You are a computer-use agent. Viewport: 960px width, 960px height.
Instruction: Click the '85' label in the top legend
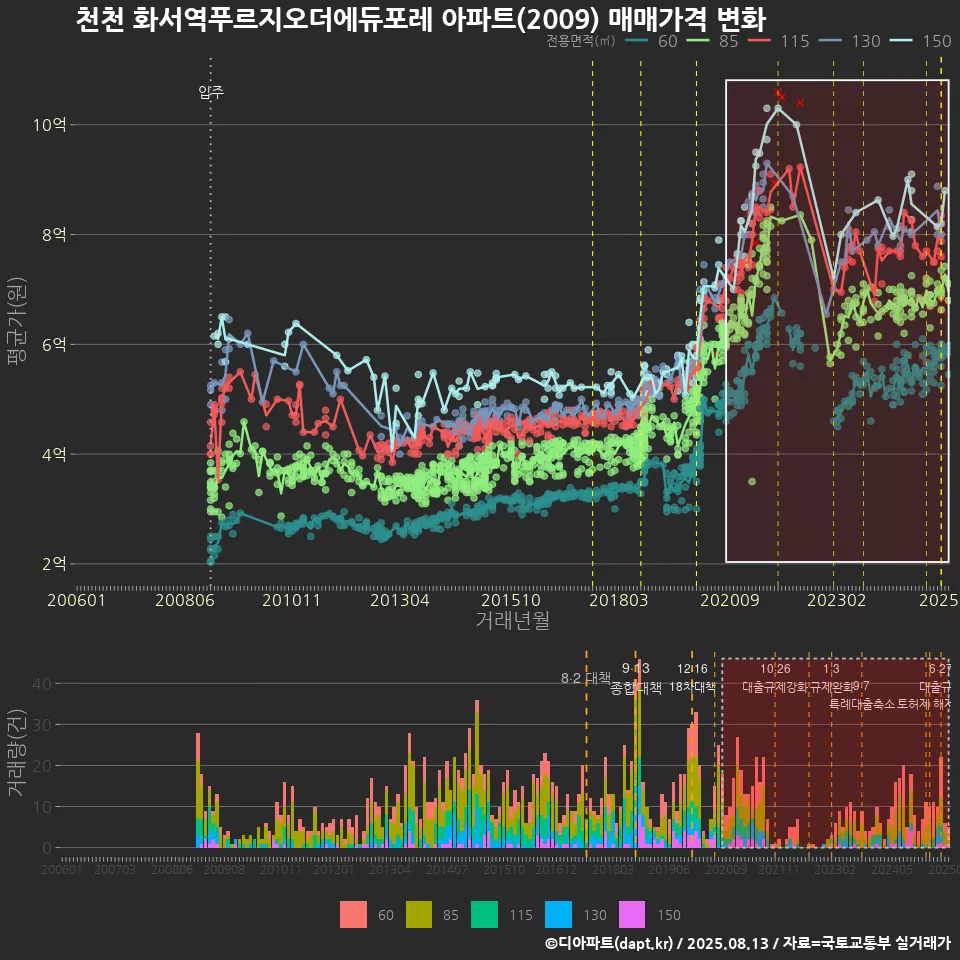click(x=729, y=41)
